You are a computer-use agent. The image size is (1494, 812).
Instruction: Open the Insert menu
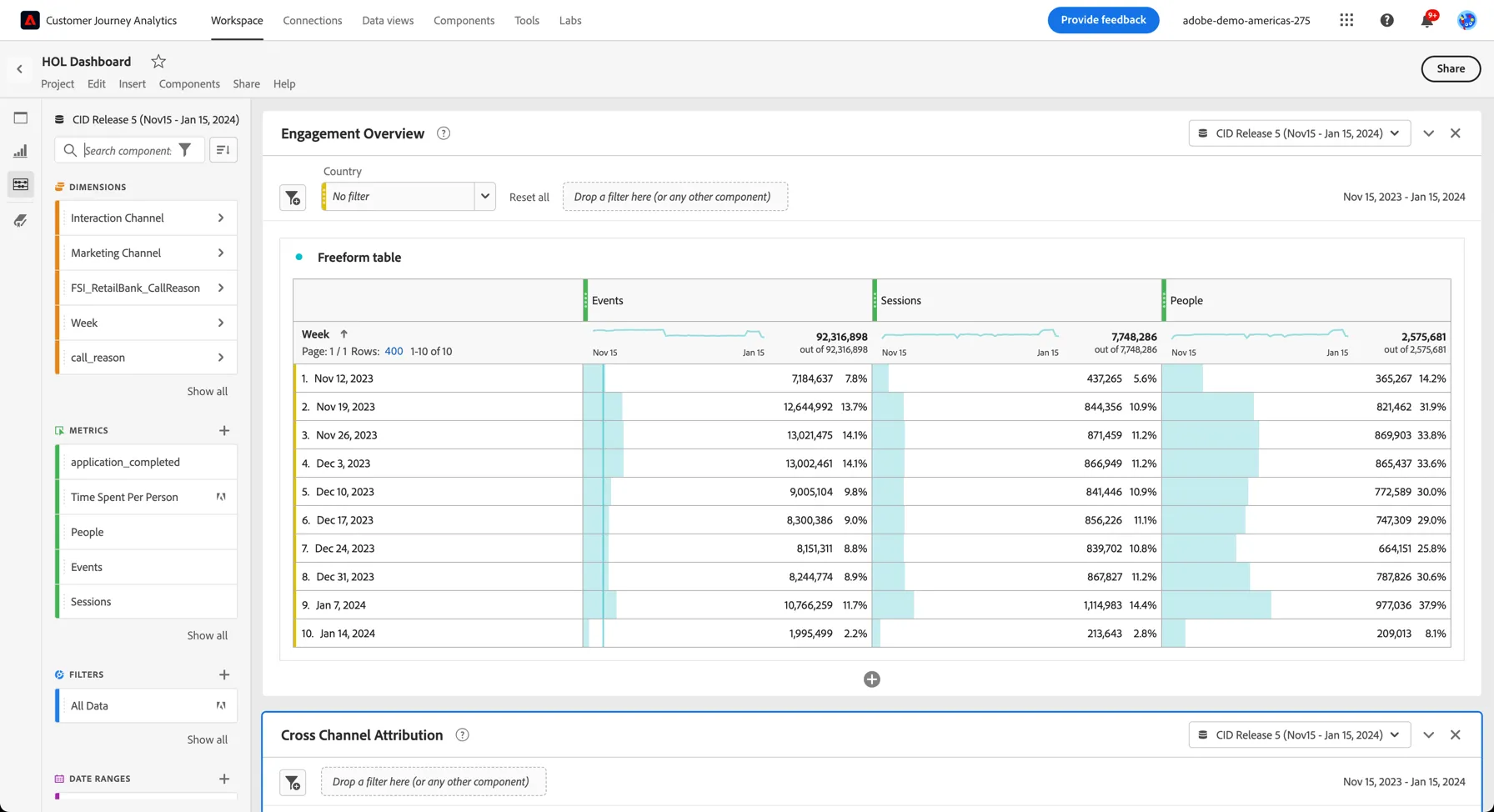pos(132,83)
